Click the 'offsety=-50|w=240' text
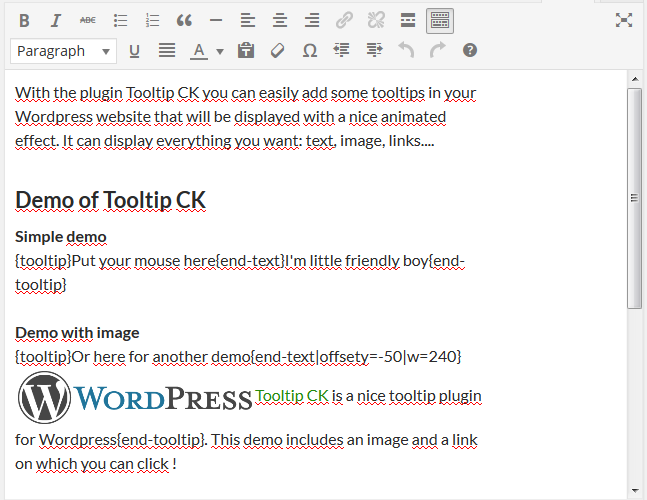The height and width of the screenshot is (500, 647). coord(387,357)
